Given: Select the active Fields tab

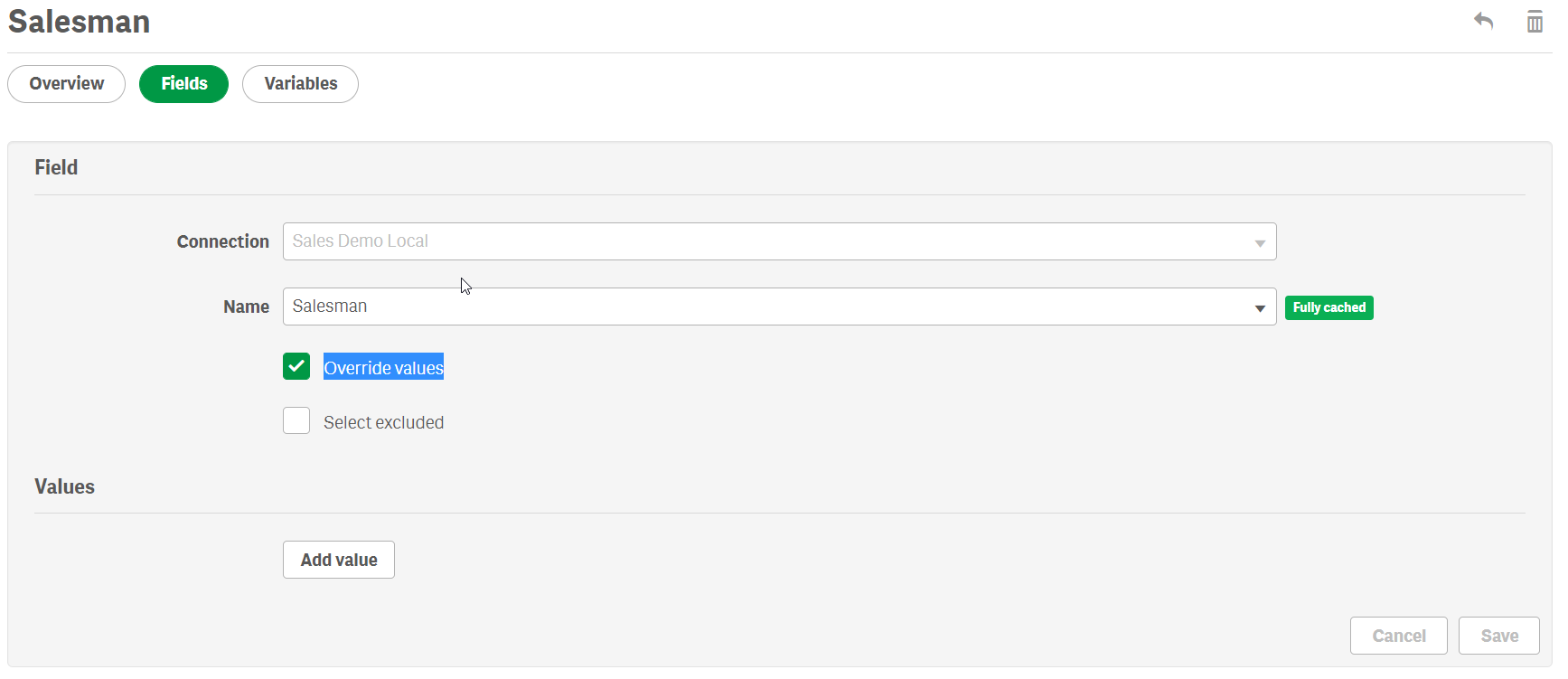Looking at the screenshot, I should pos(183,84).
